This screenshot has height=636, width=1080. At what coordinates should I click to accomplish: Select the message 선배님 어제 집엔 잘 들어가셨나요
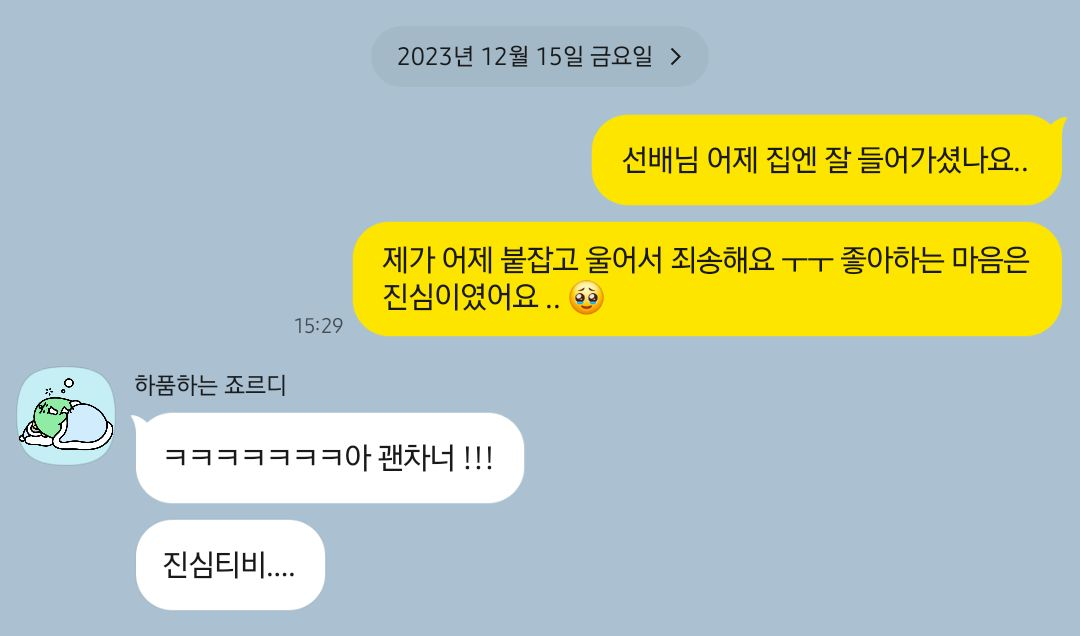click(x=827, y=160)
